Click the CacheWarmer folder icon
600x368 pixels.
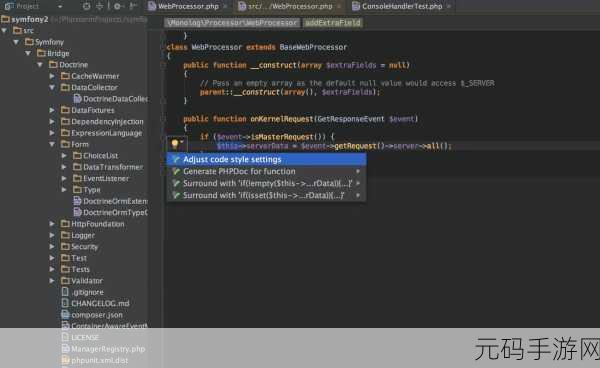65,76
